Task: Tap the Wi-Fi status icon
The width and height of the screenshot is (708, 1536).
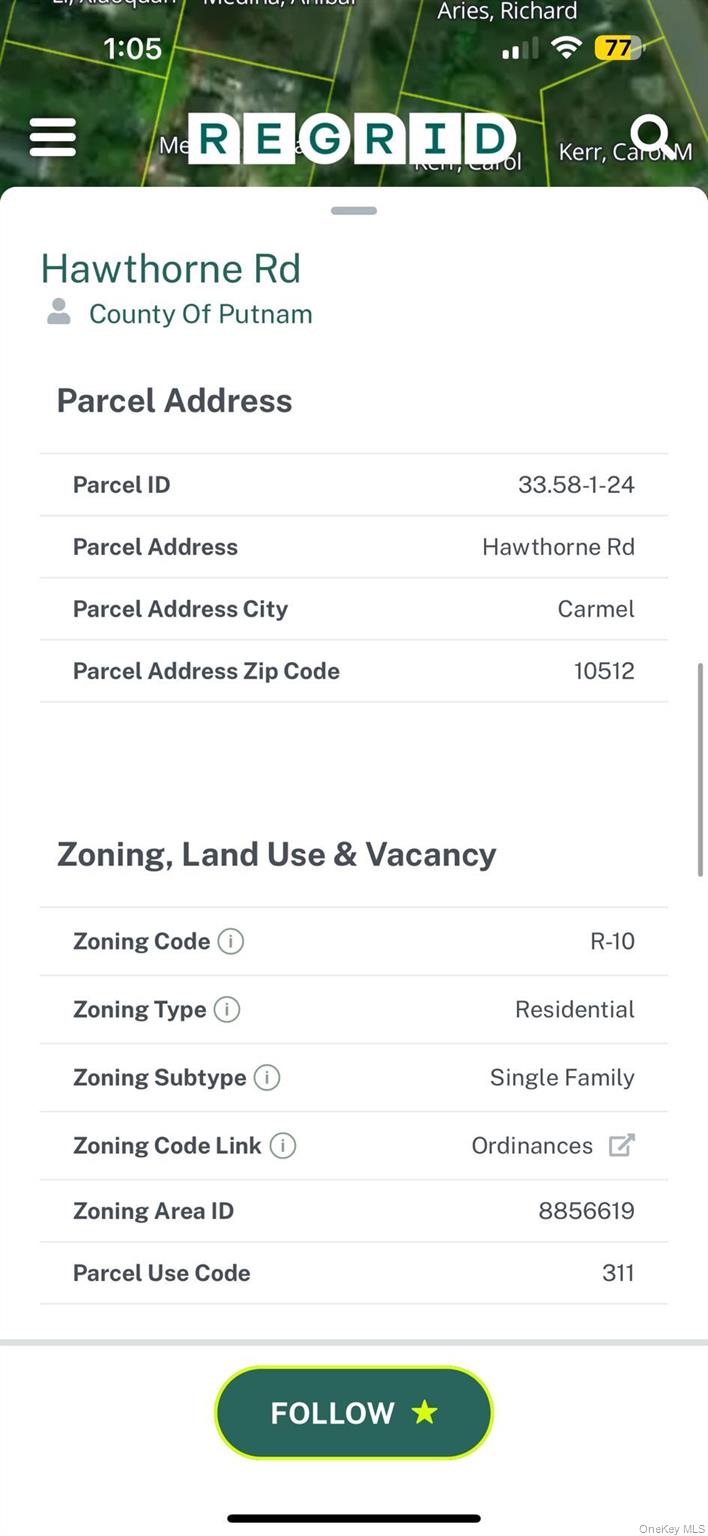Action: pos(567,48)
